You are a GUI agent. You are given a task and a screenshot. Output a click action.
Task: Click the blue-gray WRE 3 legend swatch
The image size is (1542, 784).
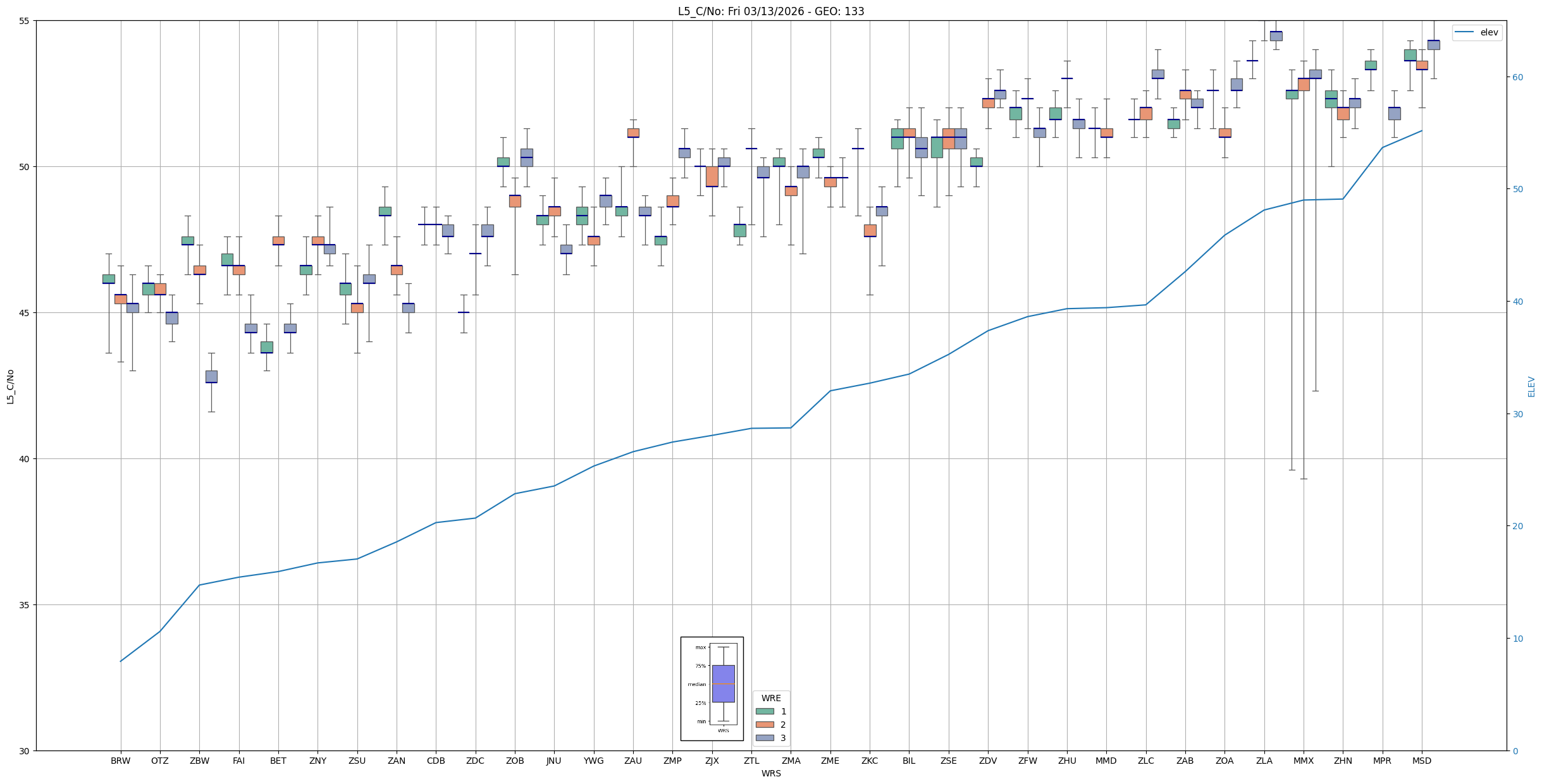tap(765, 738)
